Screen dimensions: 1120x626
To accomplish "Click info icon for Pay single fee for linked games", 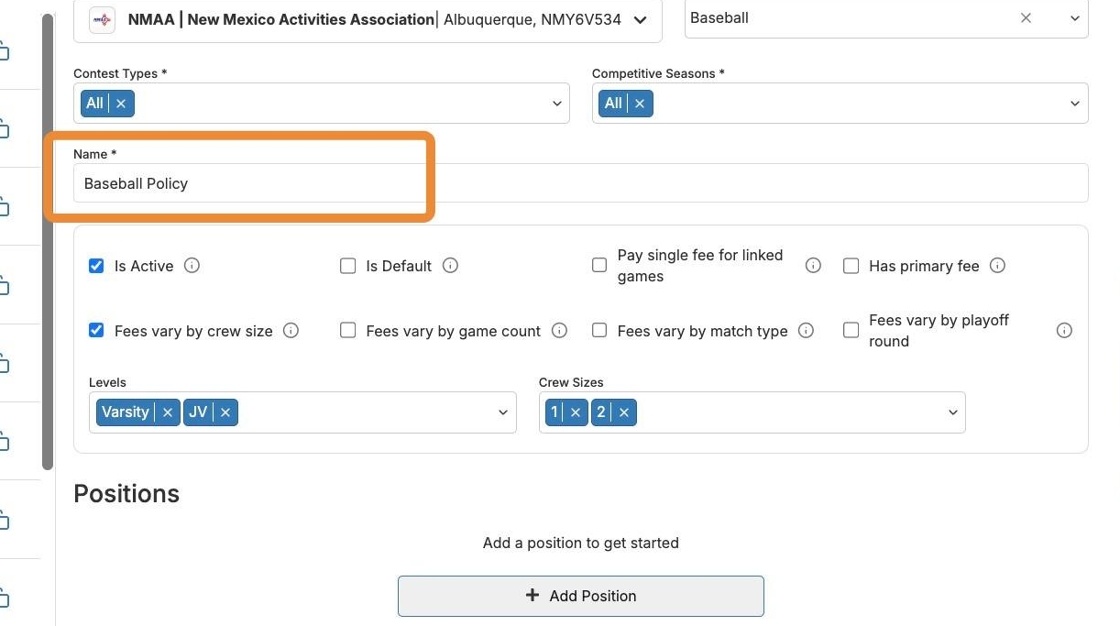I will pos(813,266).
